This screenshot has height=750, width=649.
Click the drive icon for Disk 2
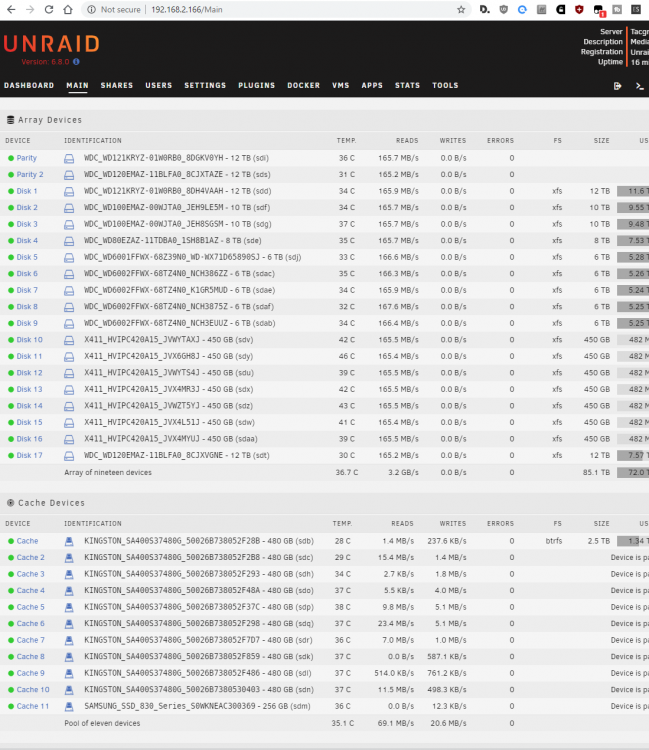(x=69, y=208)
